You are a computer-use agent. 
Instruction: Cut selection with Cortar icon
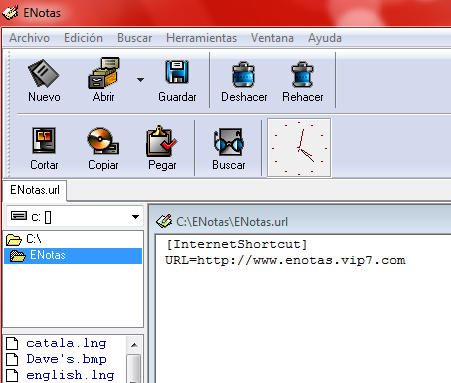pos(44,140)
